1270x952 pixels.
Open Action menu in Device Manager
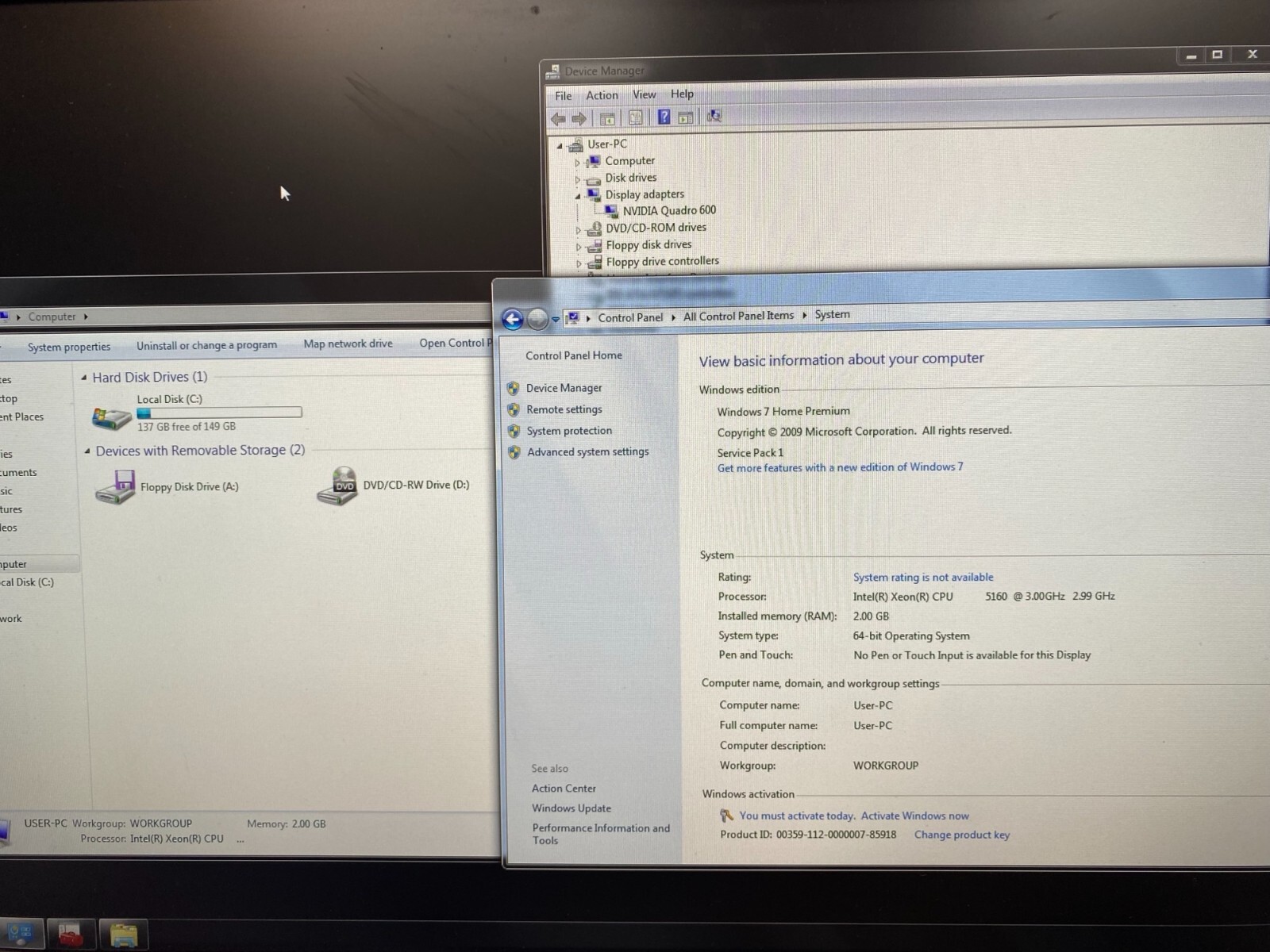tap(602, 95)
